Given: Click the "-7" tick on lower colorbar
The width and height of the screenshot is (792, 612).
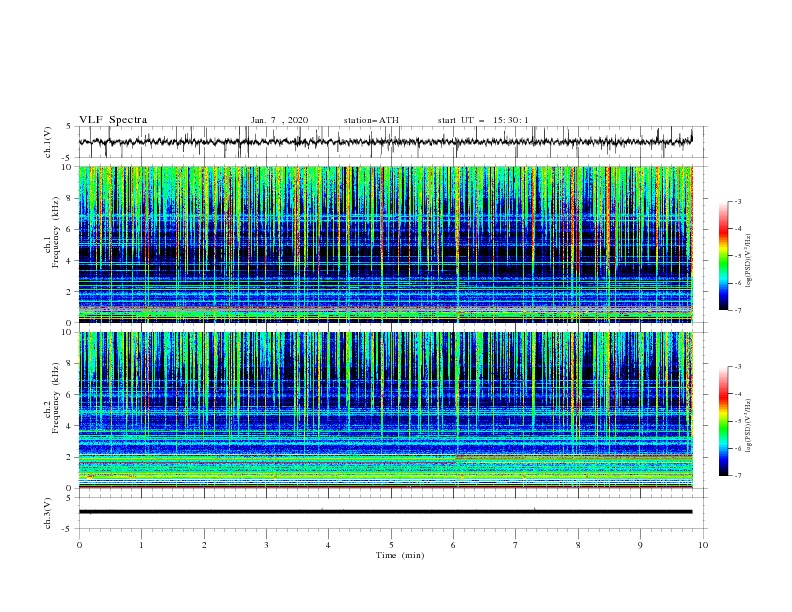Looking at the screenshot, I should 737,476.
